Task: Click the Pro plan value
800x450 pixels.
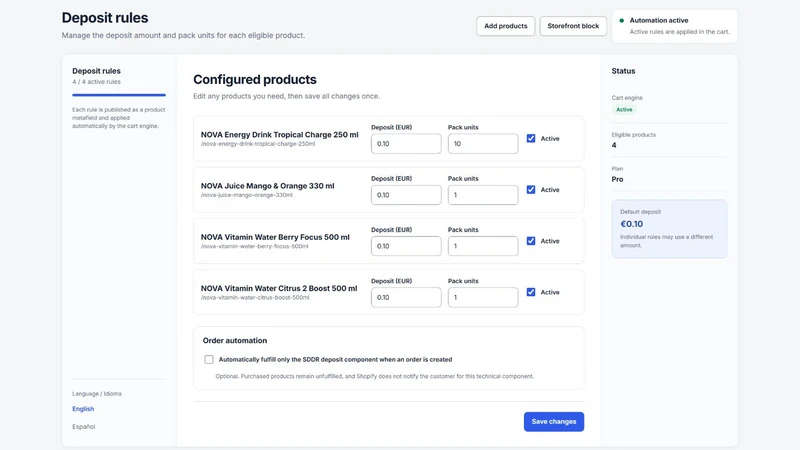Action: tap(617, 179)
